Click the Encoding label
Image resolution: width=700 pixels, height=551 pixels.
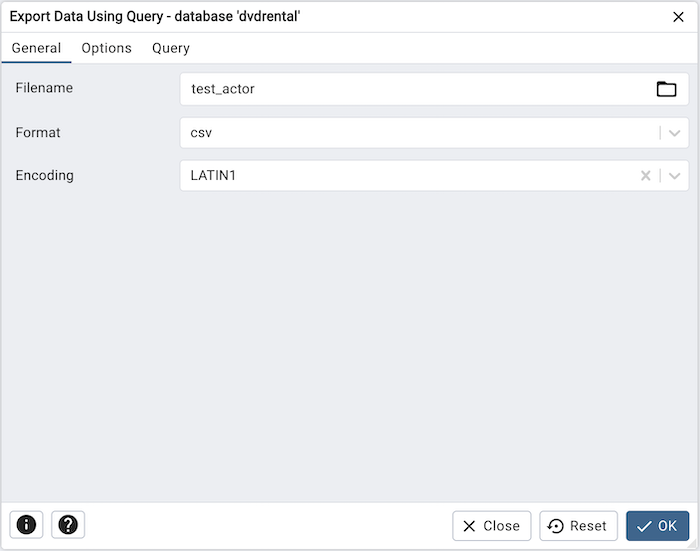[x=45, y=175]
